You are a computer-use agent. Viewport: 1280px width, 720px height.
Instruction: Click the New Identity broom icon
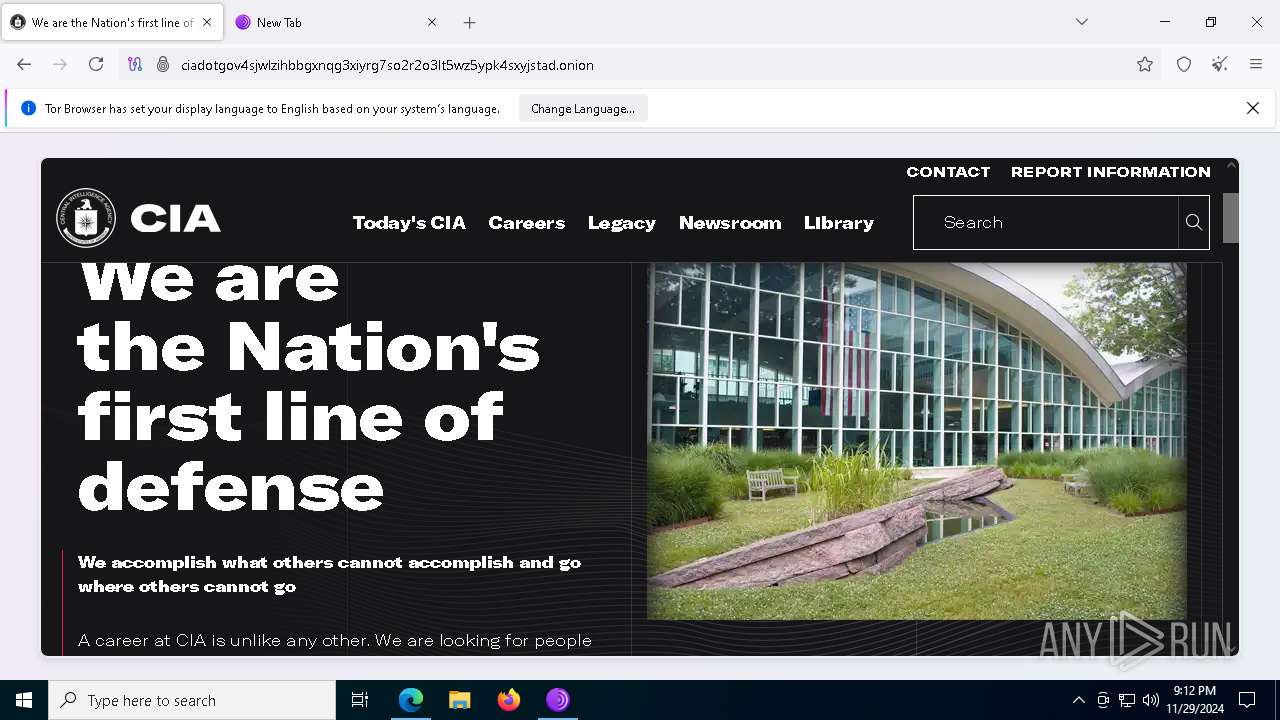coord(1220,64)
